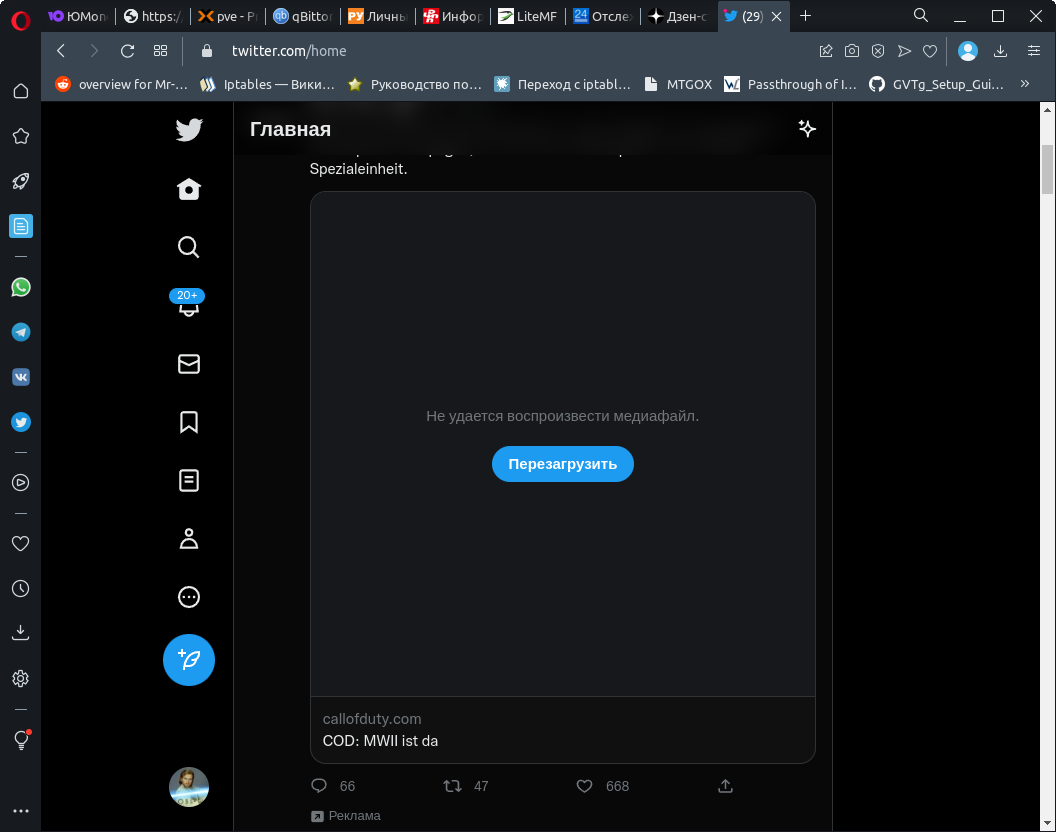This screenshot has width=1056, height=832.
Task: Open Opera sidebar player icon
Action: 21,482
